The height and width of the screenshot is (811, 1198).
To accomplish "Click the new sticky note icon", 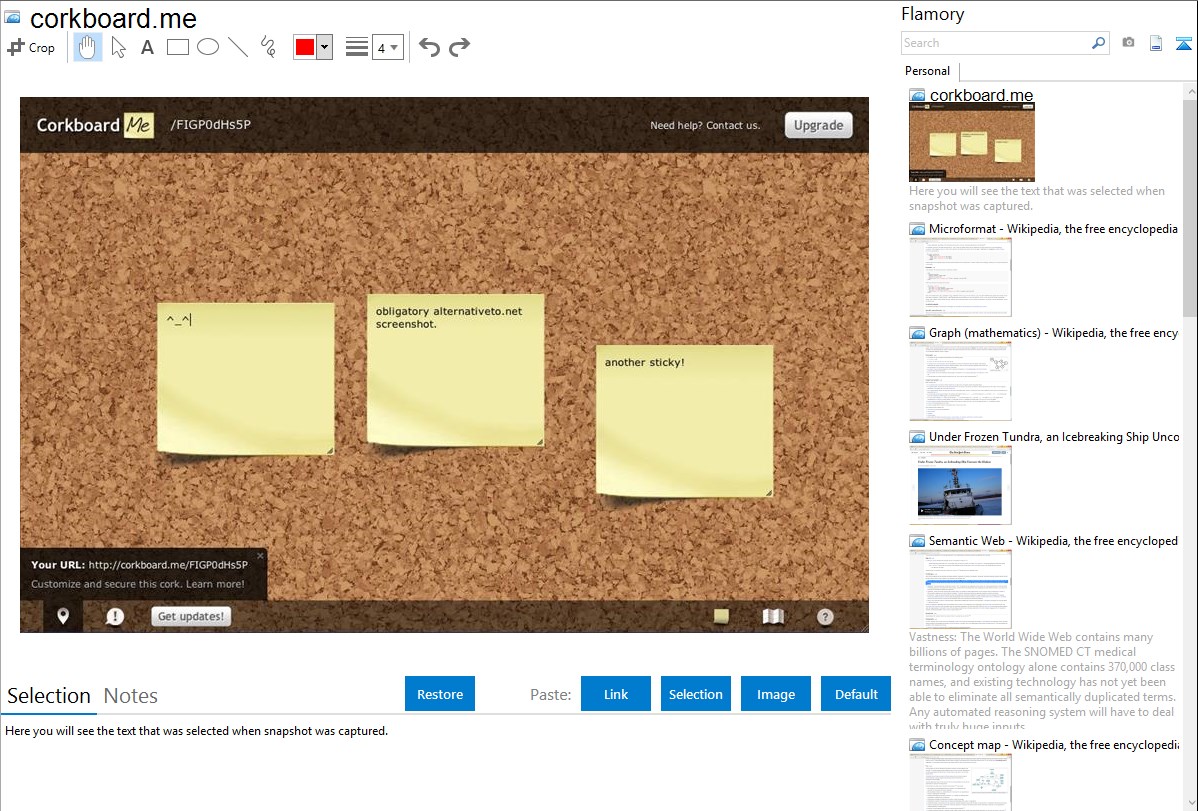I will click(x=721, y=616).
